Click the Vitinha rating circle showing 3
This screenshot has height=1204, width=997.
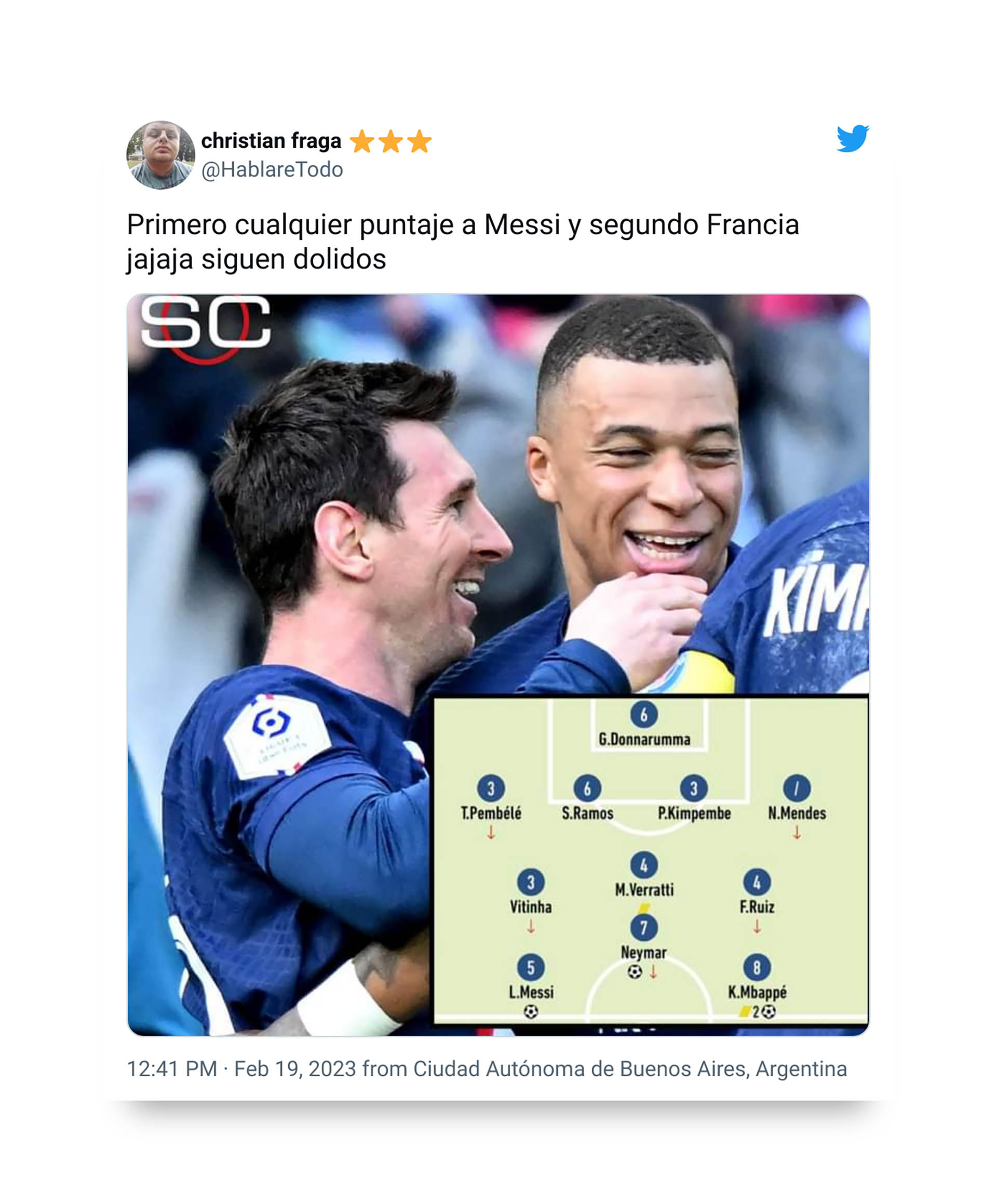pos(530,882)
